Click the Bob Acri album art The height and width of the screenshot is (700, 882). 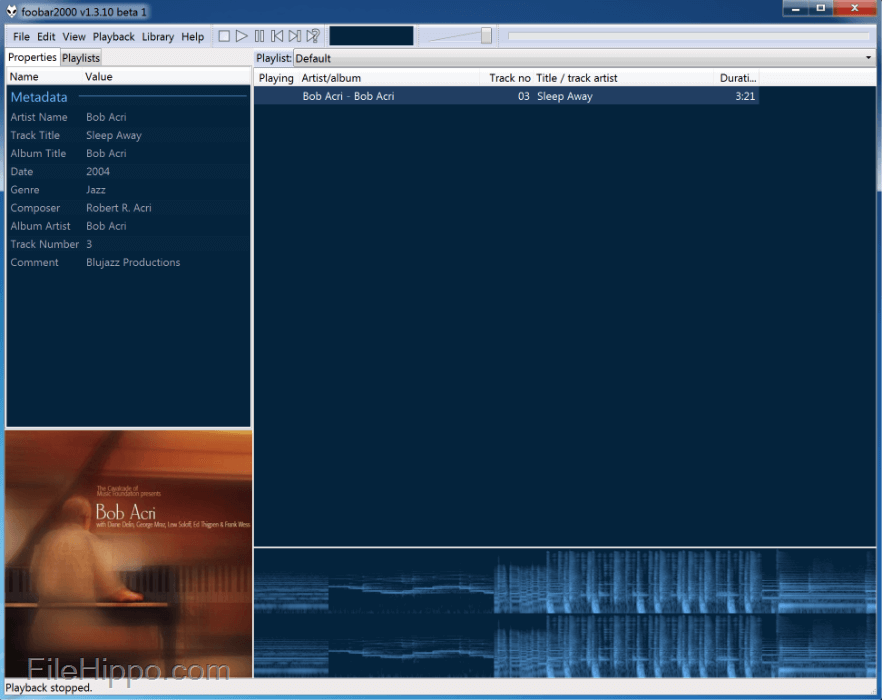pos(129,554)
